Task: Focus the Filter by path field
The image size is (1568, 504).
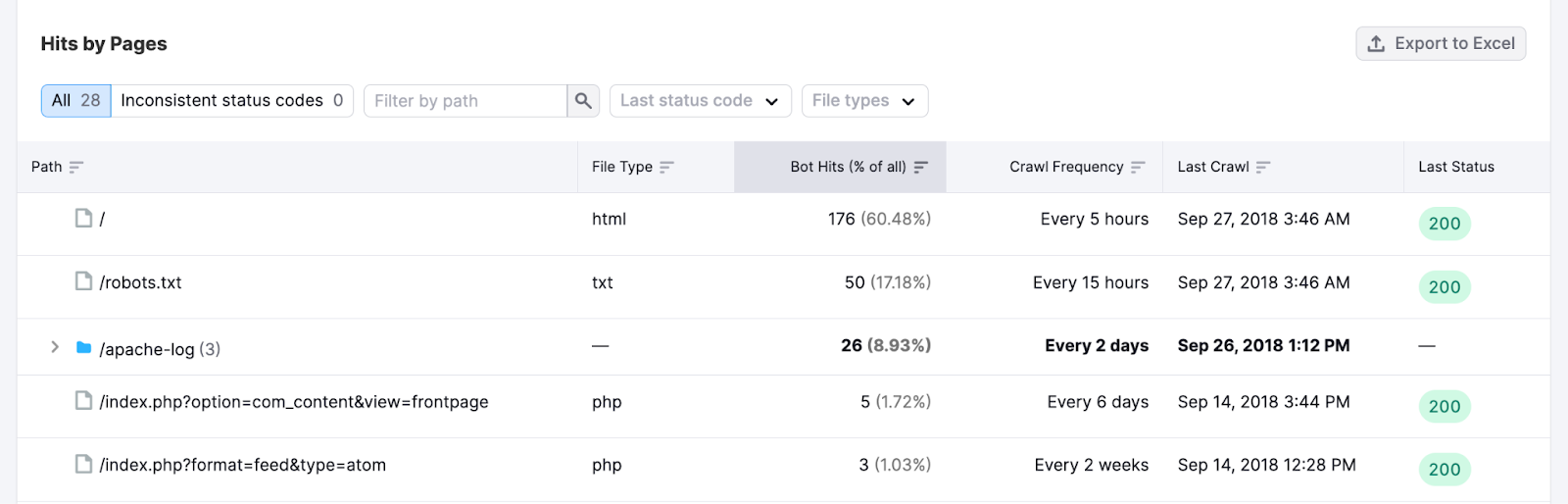Action: coord(465,101)
